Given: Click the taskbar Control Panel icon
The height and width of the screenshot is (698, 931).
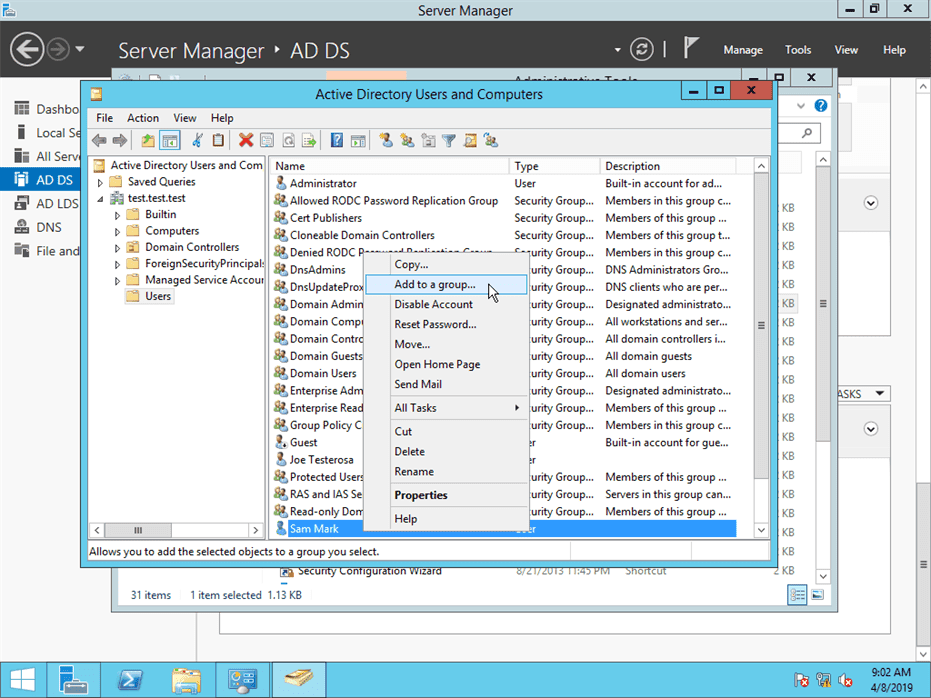Looking at the screenshot, I should (242, 680).
